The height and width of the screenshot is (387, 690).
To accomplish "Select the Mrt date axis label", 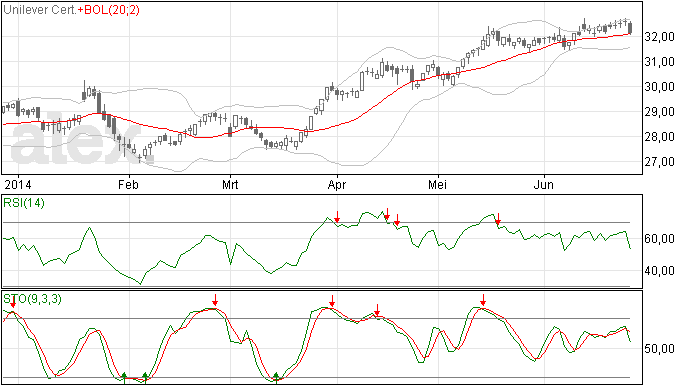I will pyautogui.click(x=230, y=184).
